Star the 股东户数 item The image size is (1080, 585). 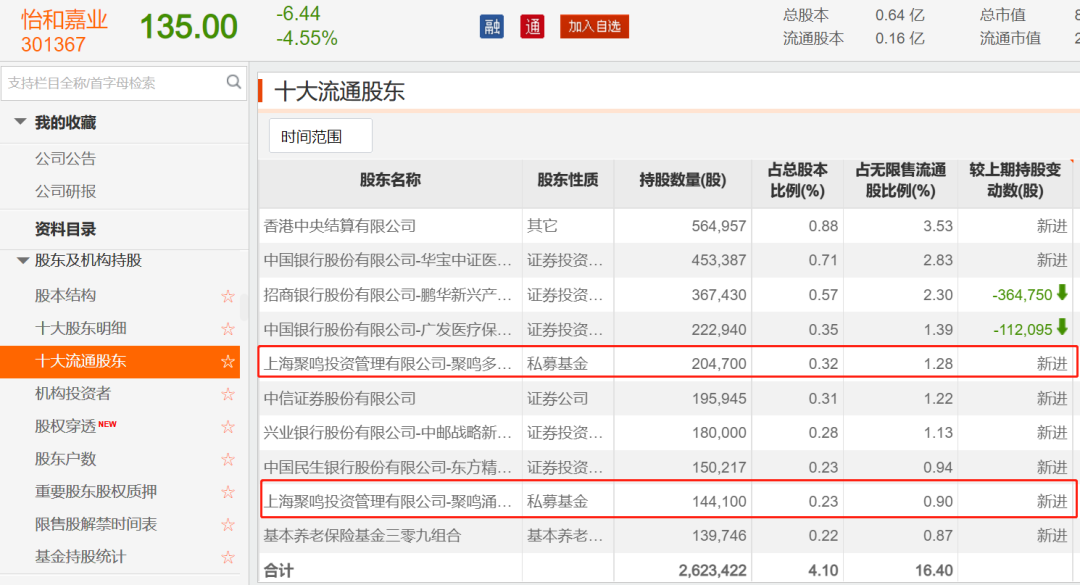click(228, 460)
